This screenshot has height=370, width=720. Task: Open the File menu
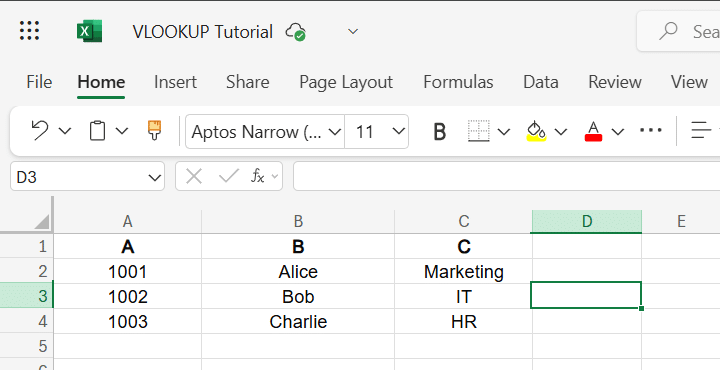(39, 82)
